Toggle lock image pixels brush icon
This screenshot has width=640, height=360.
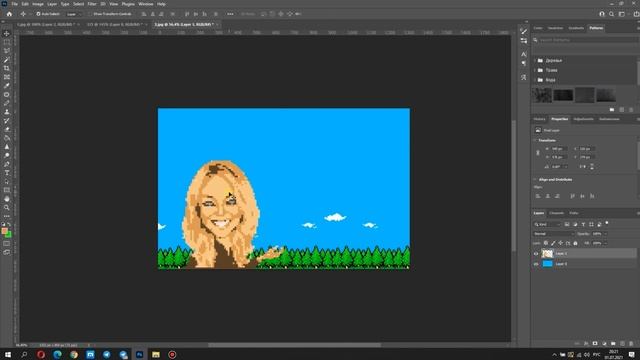[x=553, y=243]
